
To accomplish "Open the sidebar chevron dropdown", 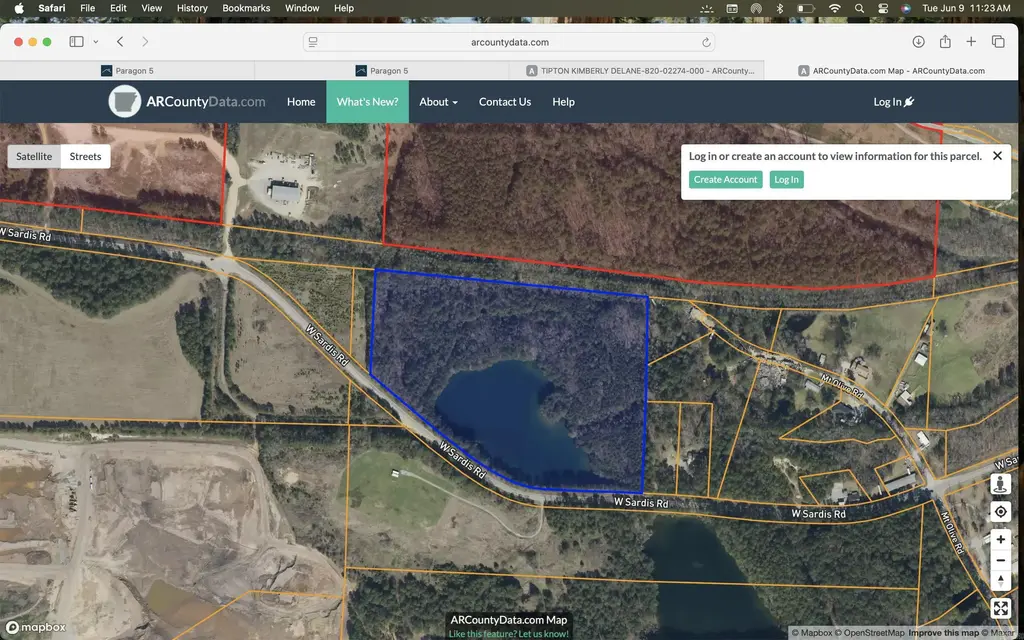I will [95, 42].
